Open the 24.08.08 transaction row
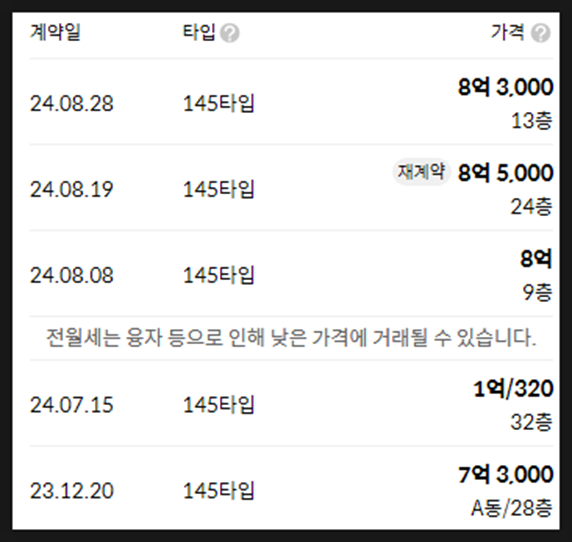The image size is (572, 542). point(291,274)
